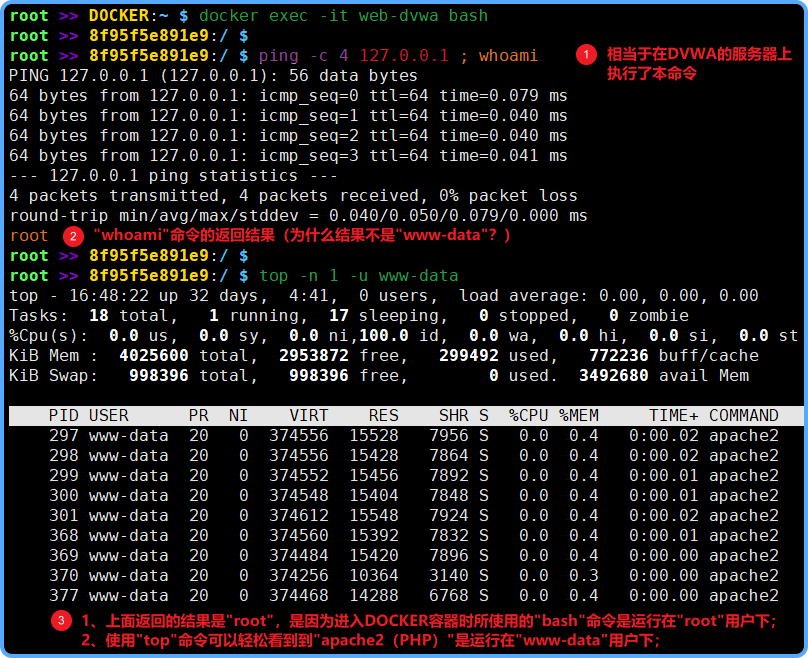Click the orange 'root' whoami output
The width and height of the screenshot is (808, 658).
point(29,235)
